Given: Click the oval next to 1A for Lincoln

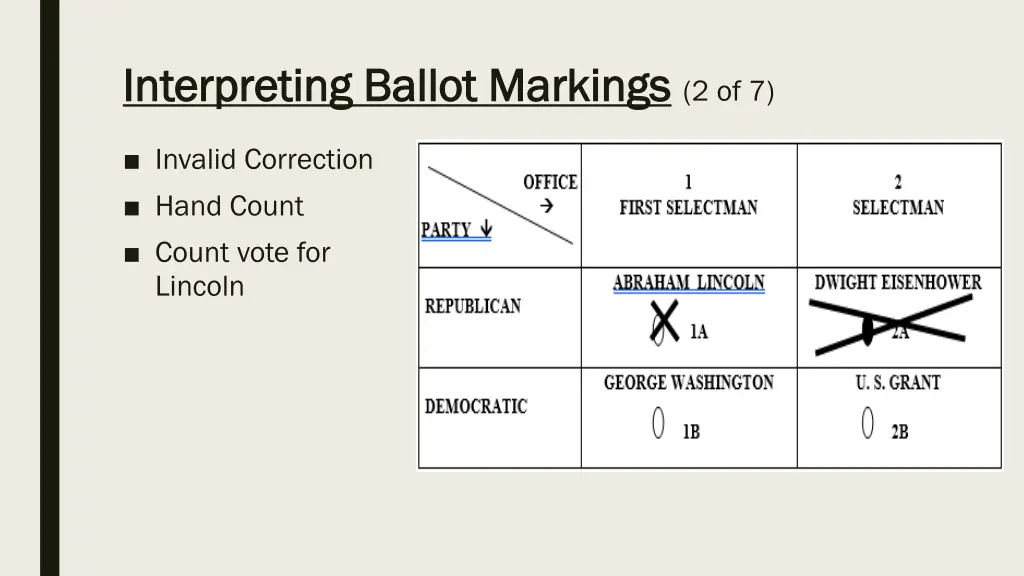Looking at the screenshot, I should (x=659, y=332).
